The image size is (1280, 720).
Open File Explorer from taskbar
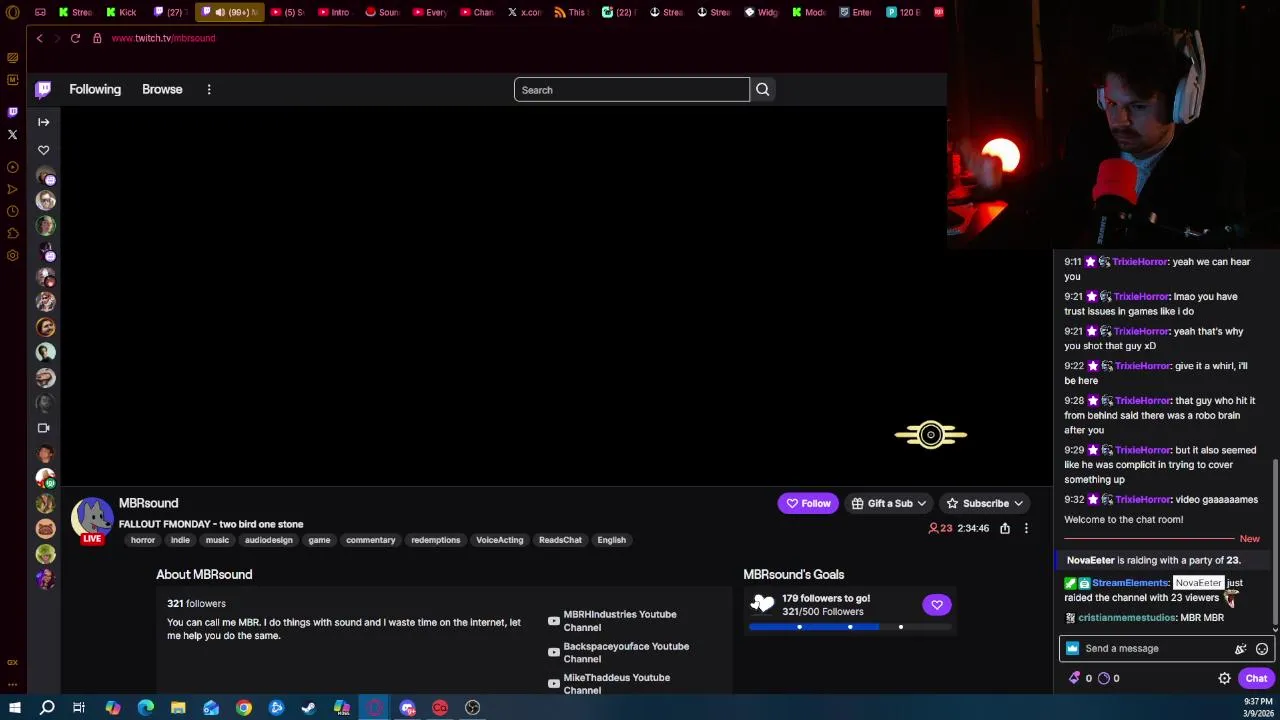point(178,708)
